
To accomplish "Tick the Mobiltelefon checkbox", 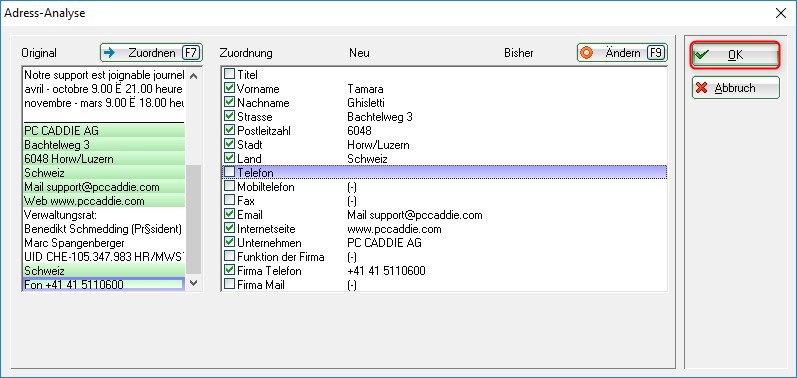I will click(230, 187).
